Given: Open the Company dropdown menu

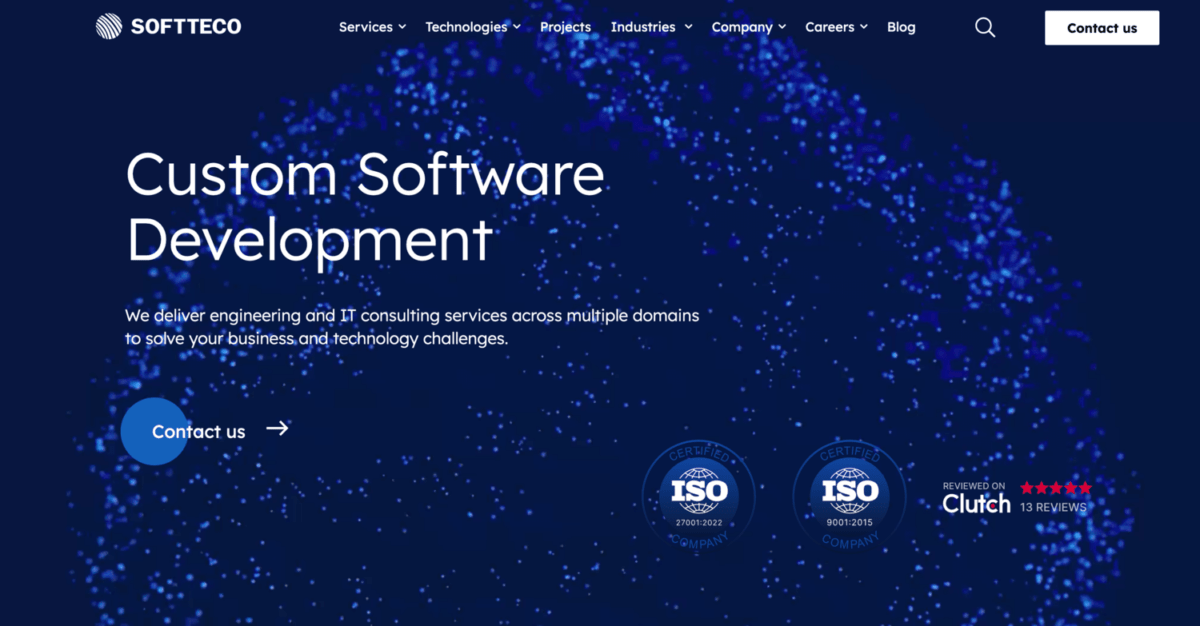Looking at the screenshot, I should point(742,27).
